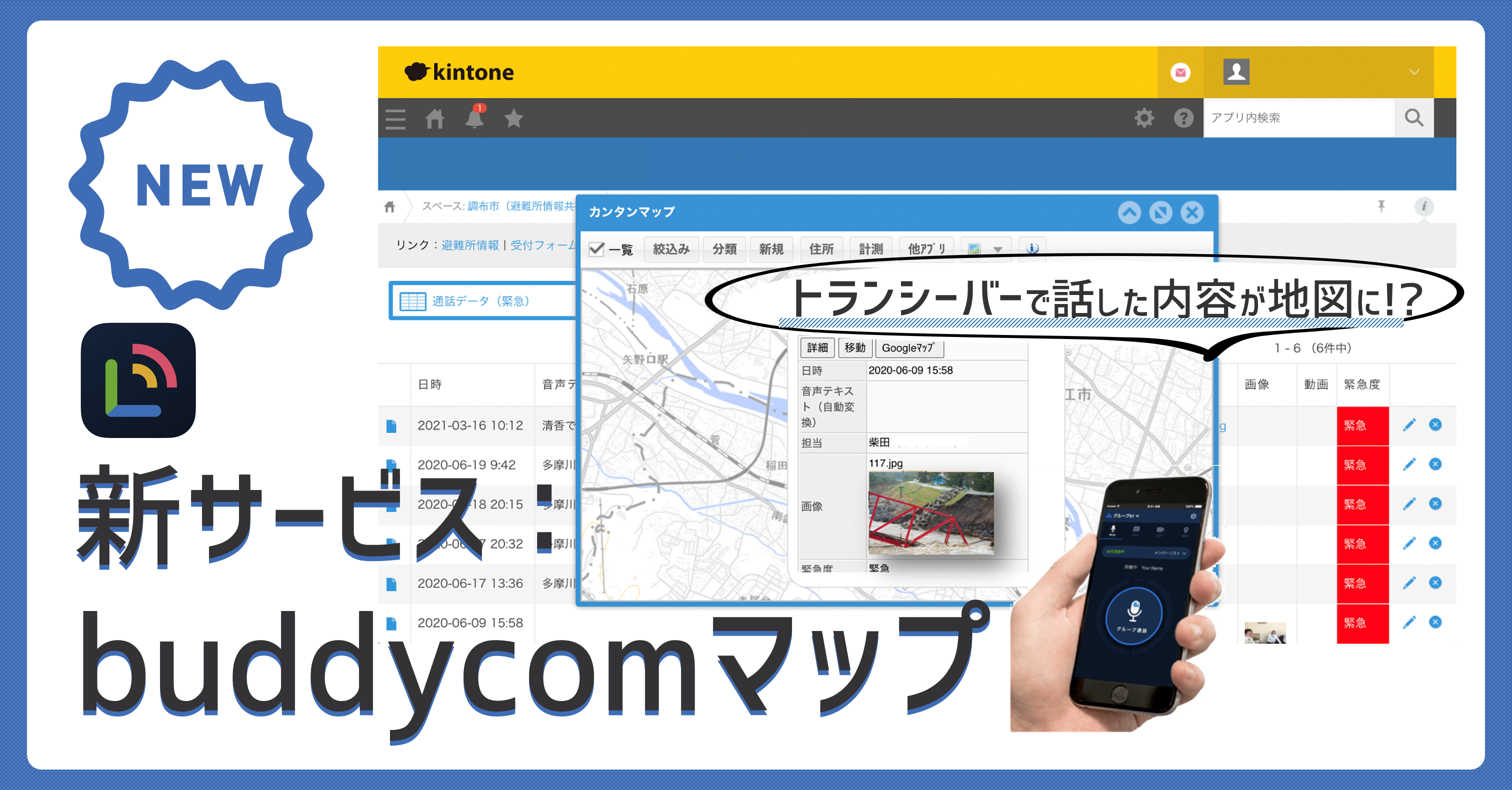Click the 緊急度 column header
Viewport: 1512px width, 790px height.
pos(1361,384)
